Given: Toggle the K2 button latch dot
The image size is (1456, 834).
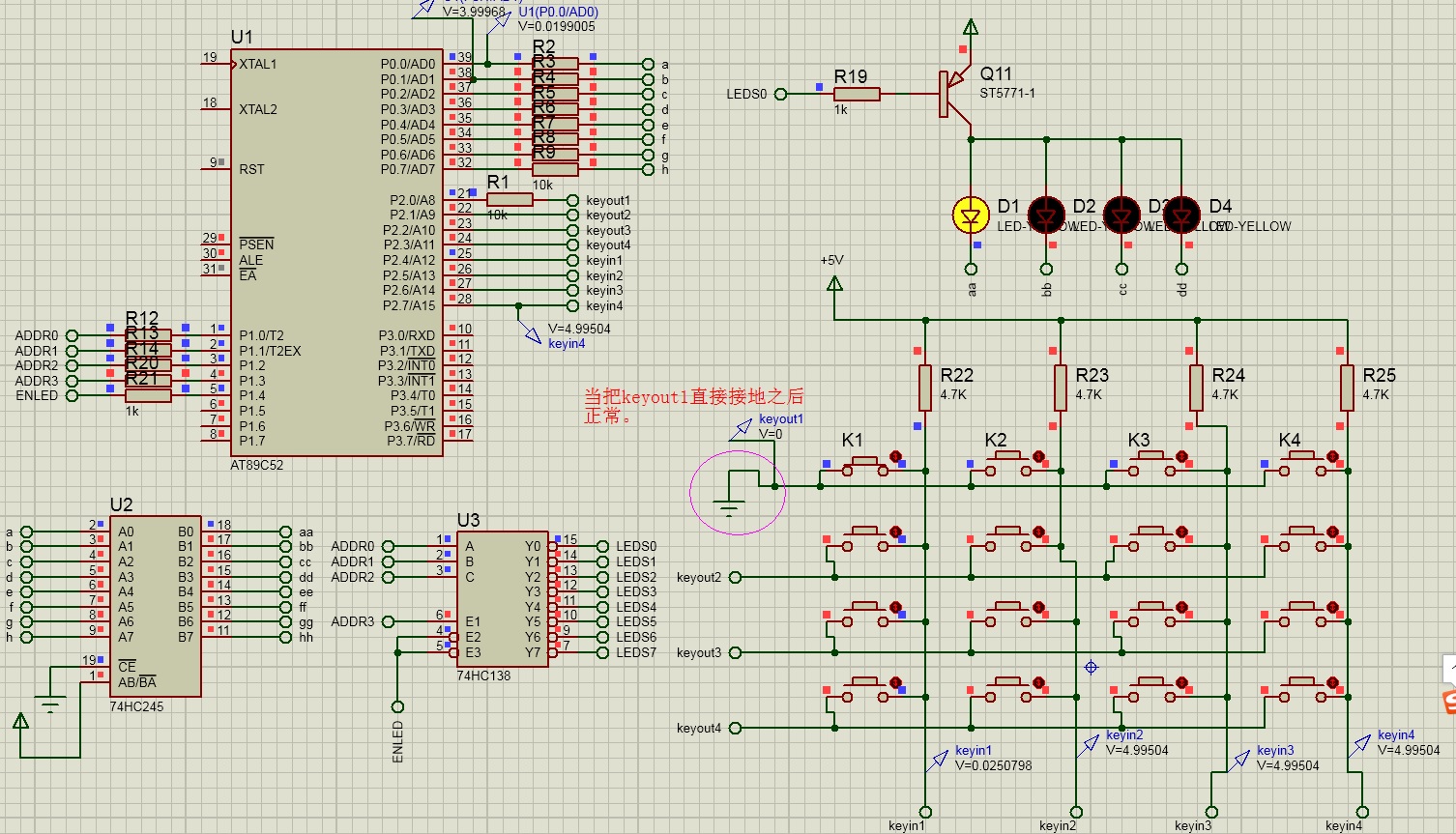Looking at the screenshot, I should [1039, 456].
